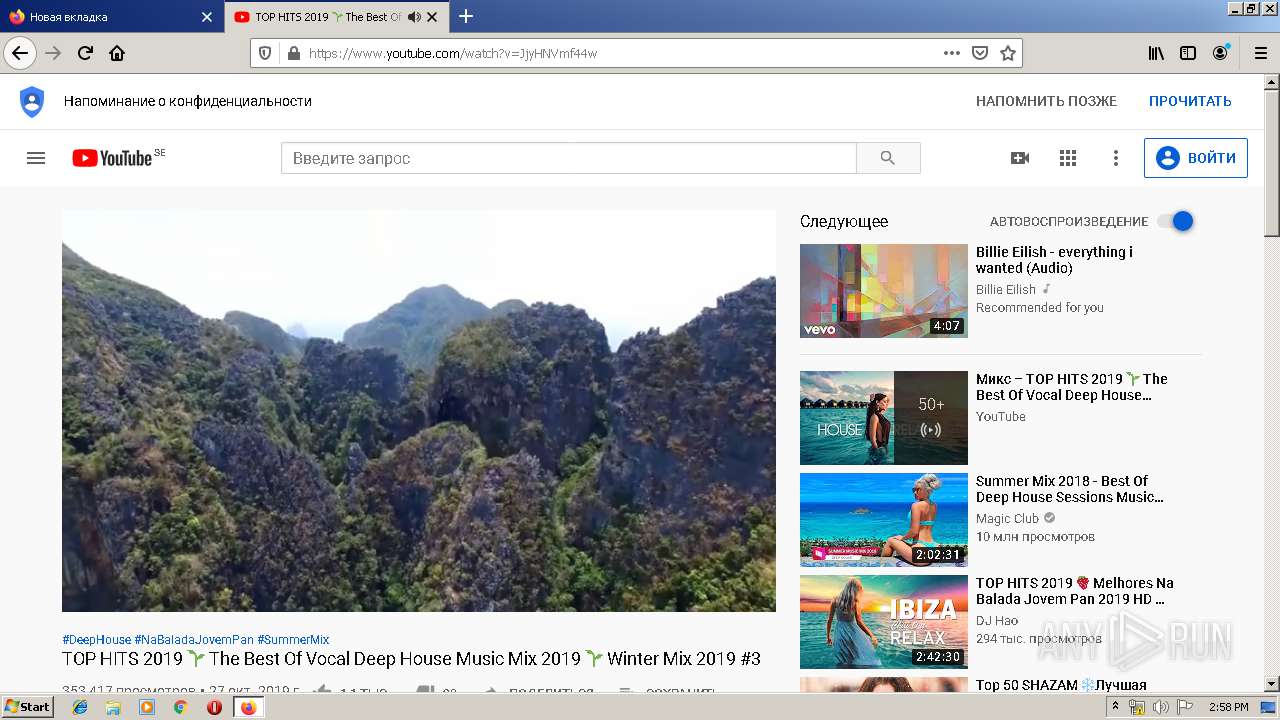
Task: Open Firefox hamburger menu
Action: (x=1260, y=53)
